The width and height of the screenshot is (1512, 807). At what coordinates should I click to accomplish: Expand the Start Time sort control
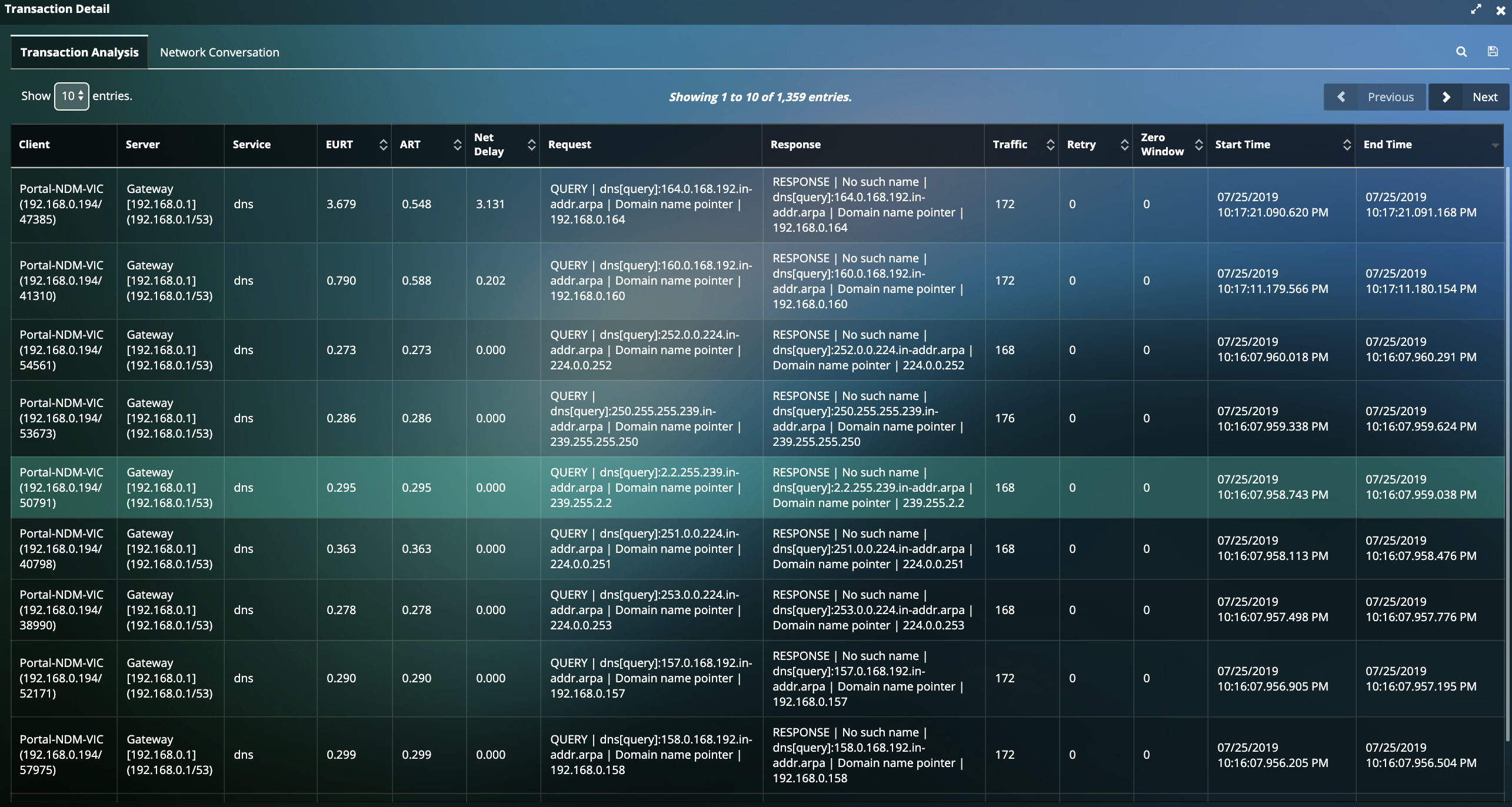coord(1347,145)
